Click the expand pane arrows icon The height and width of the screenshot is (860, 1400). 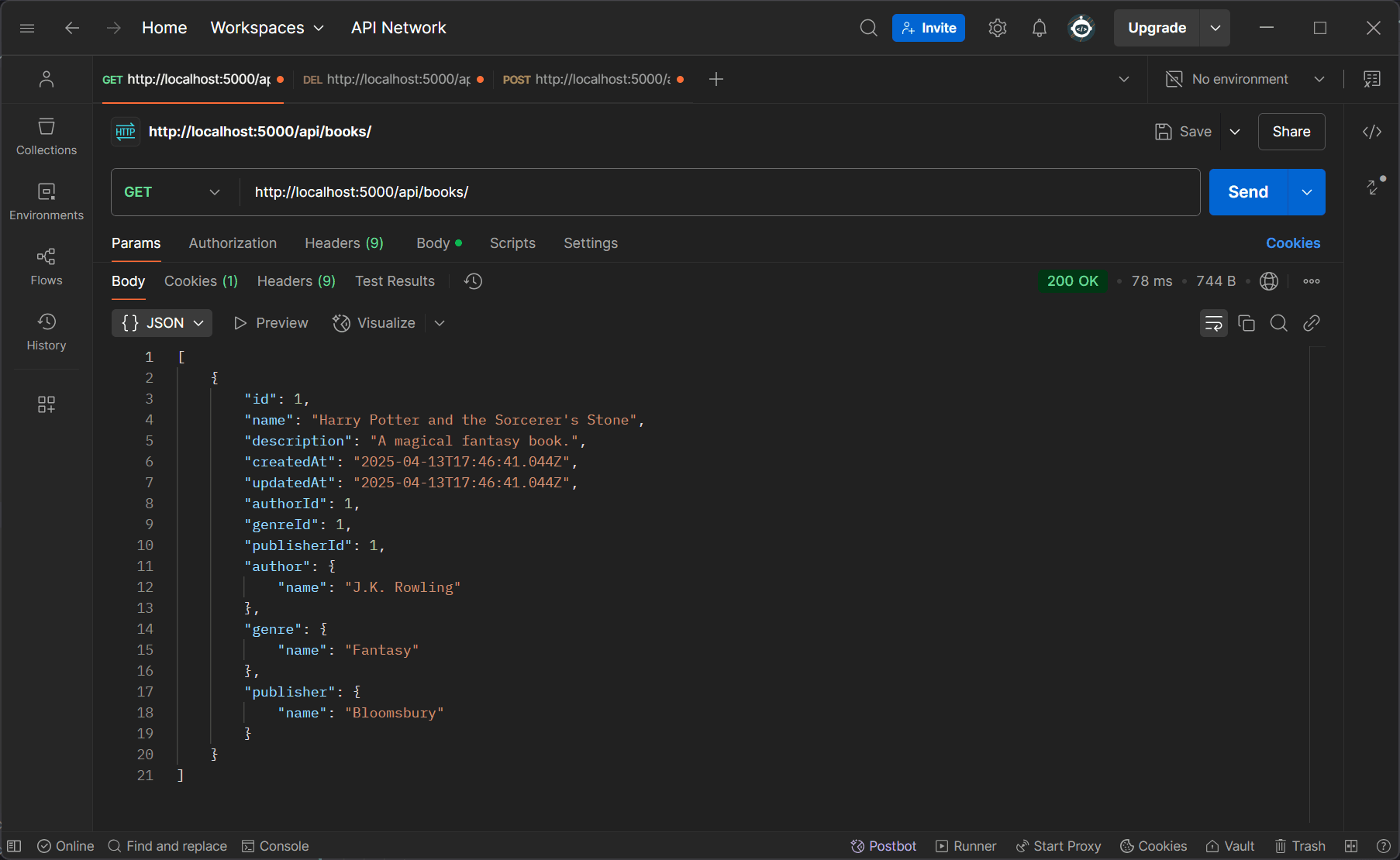(1374, 187)
